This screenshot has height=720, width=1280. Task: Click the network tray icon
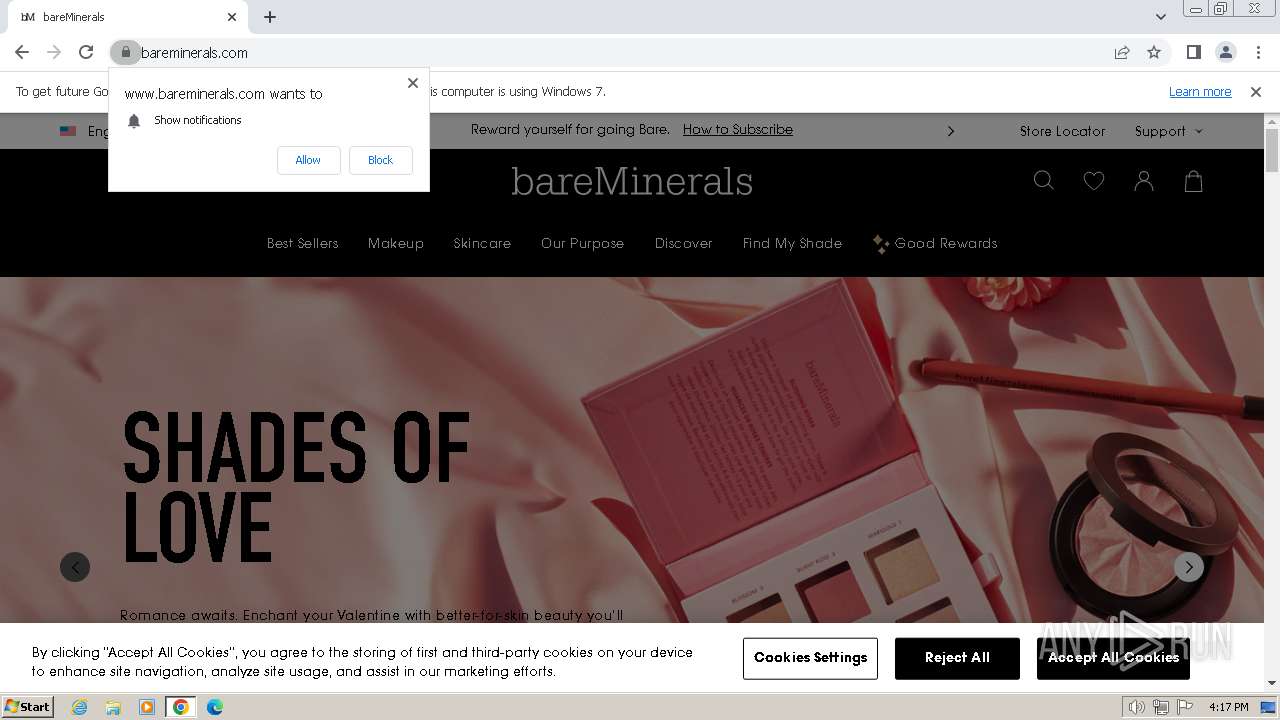click(x=1161, y=707)
